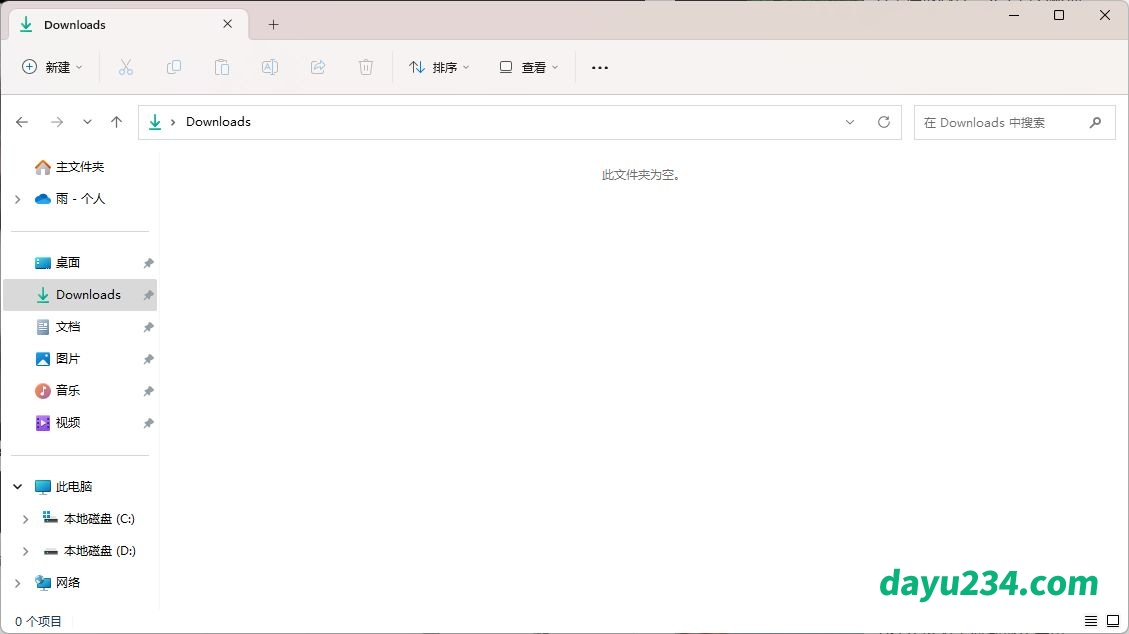Open the 排序 sort dropdown

(x=439, y=67)
